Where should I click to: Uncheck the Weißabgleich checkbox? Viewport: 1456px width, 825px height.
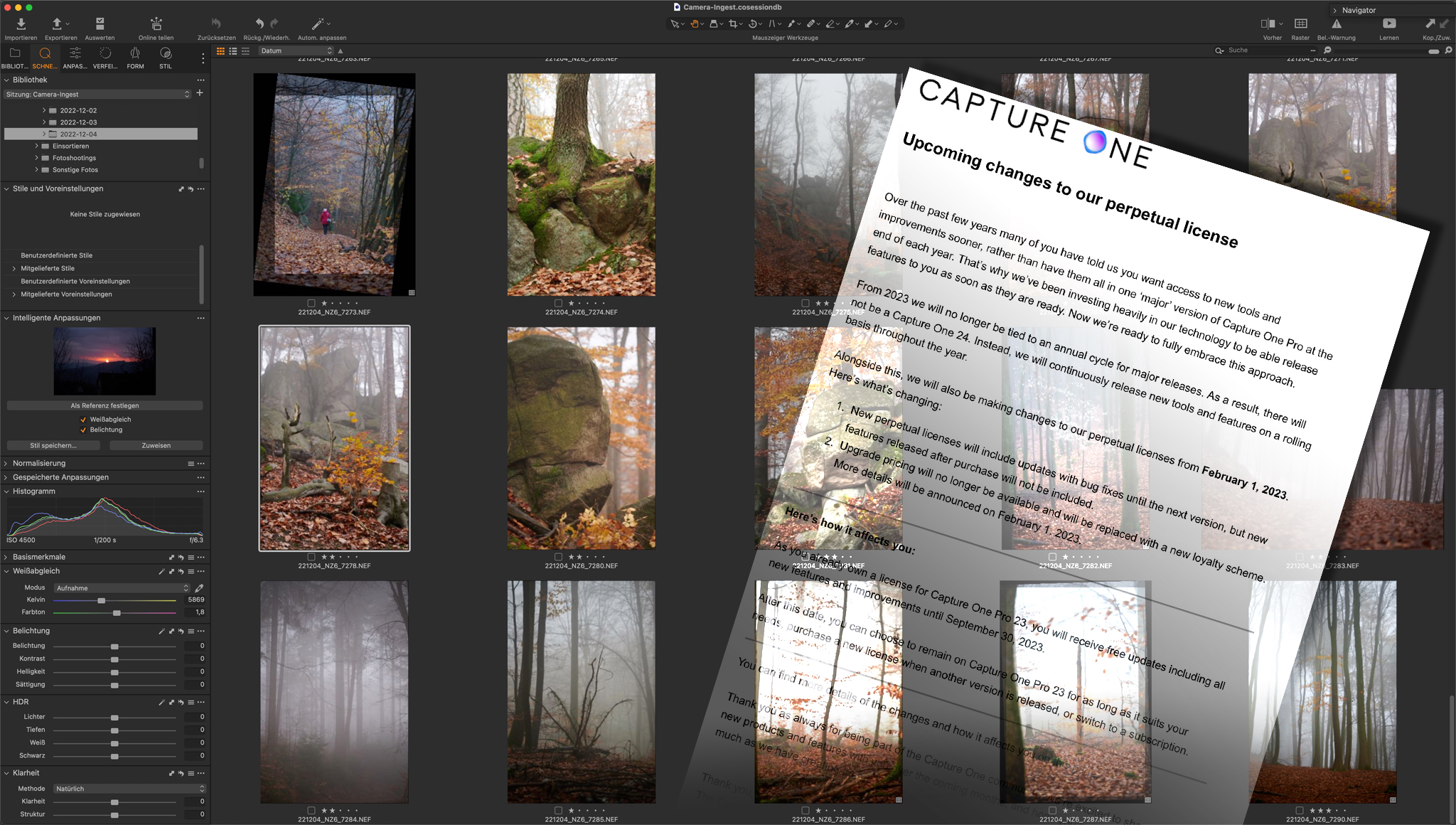pyautogui.click(x=84, y=420)
